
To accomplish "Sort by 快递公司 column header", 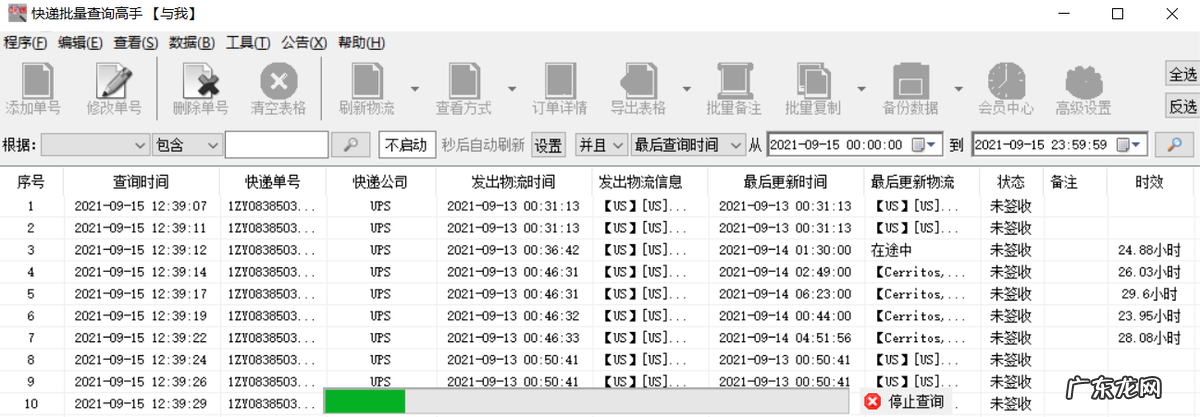I will tap(381, 182).
